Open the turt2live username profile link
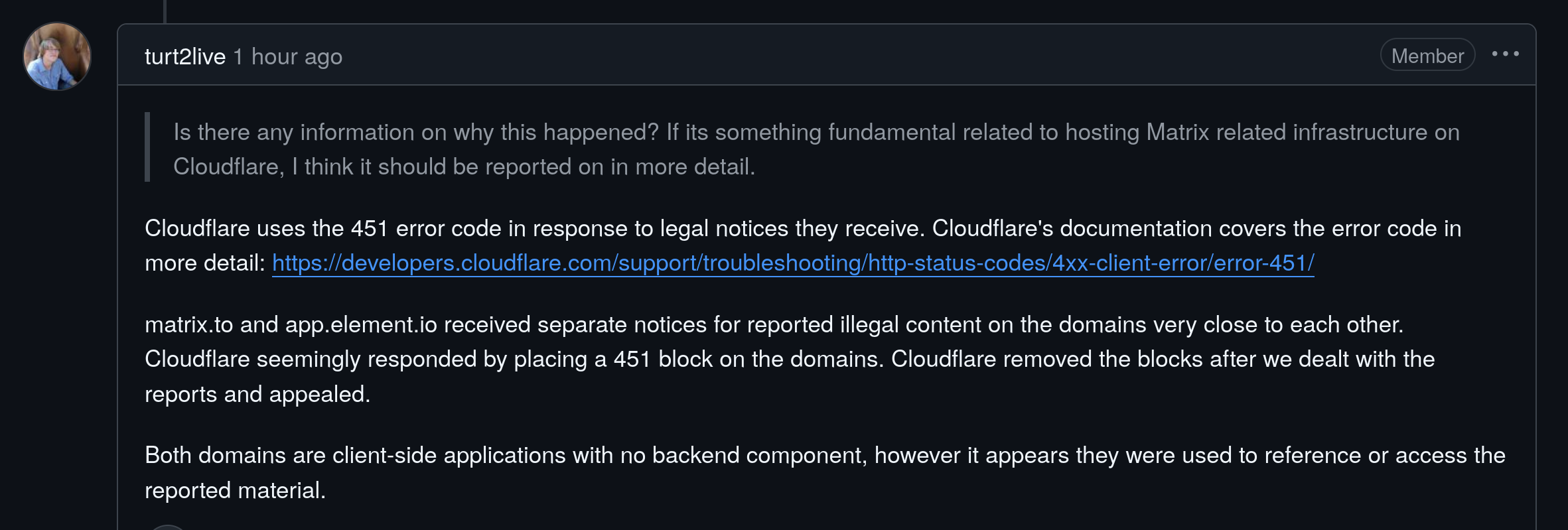The width and height of the screenshot is (1568, 530). pyautogui.click(x=185, y=56)
